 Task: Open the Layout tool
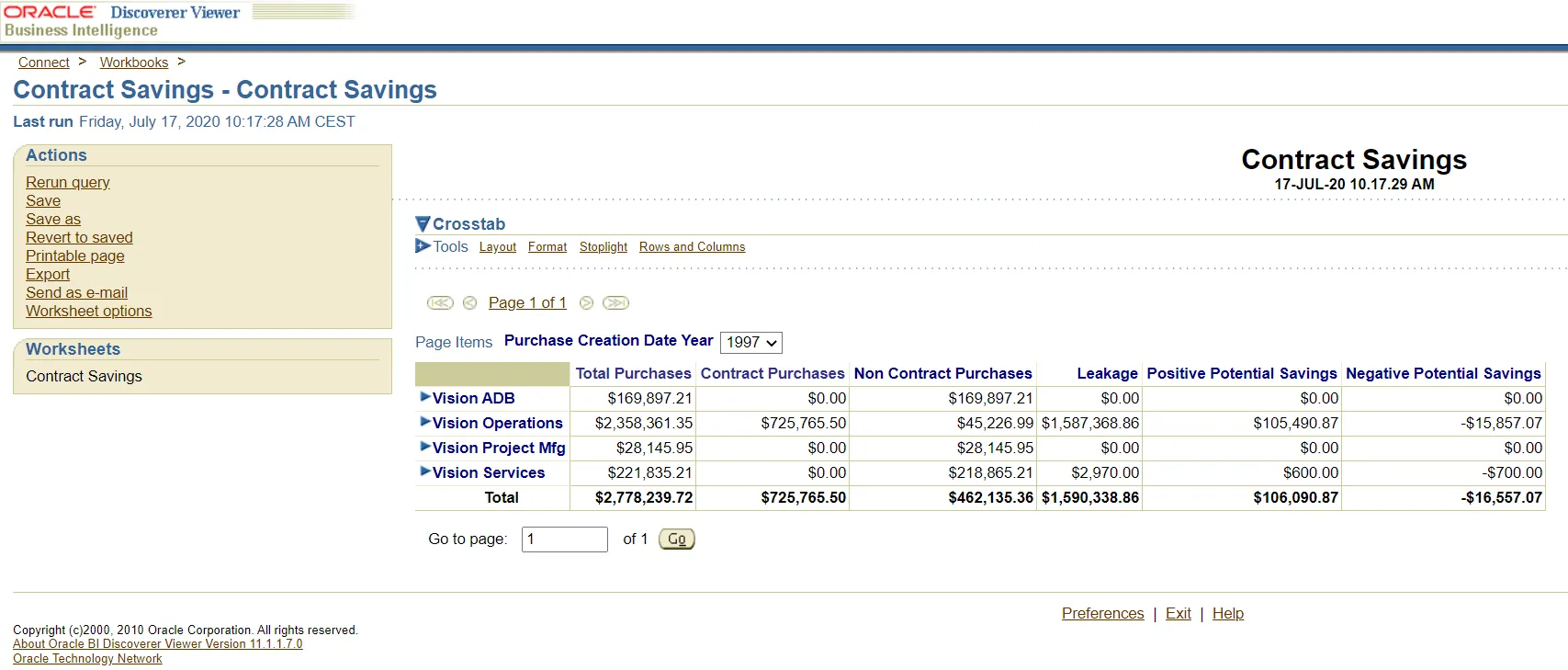(x=498, y=247)
